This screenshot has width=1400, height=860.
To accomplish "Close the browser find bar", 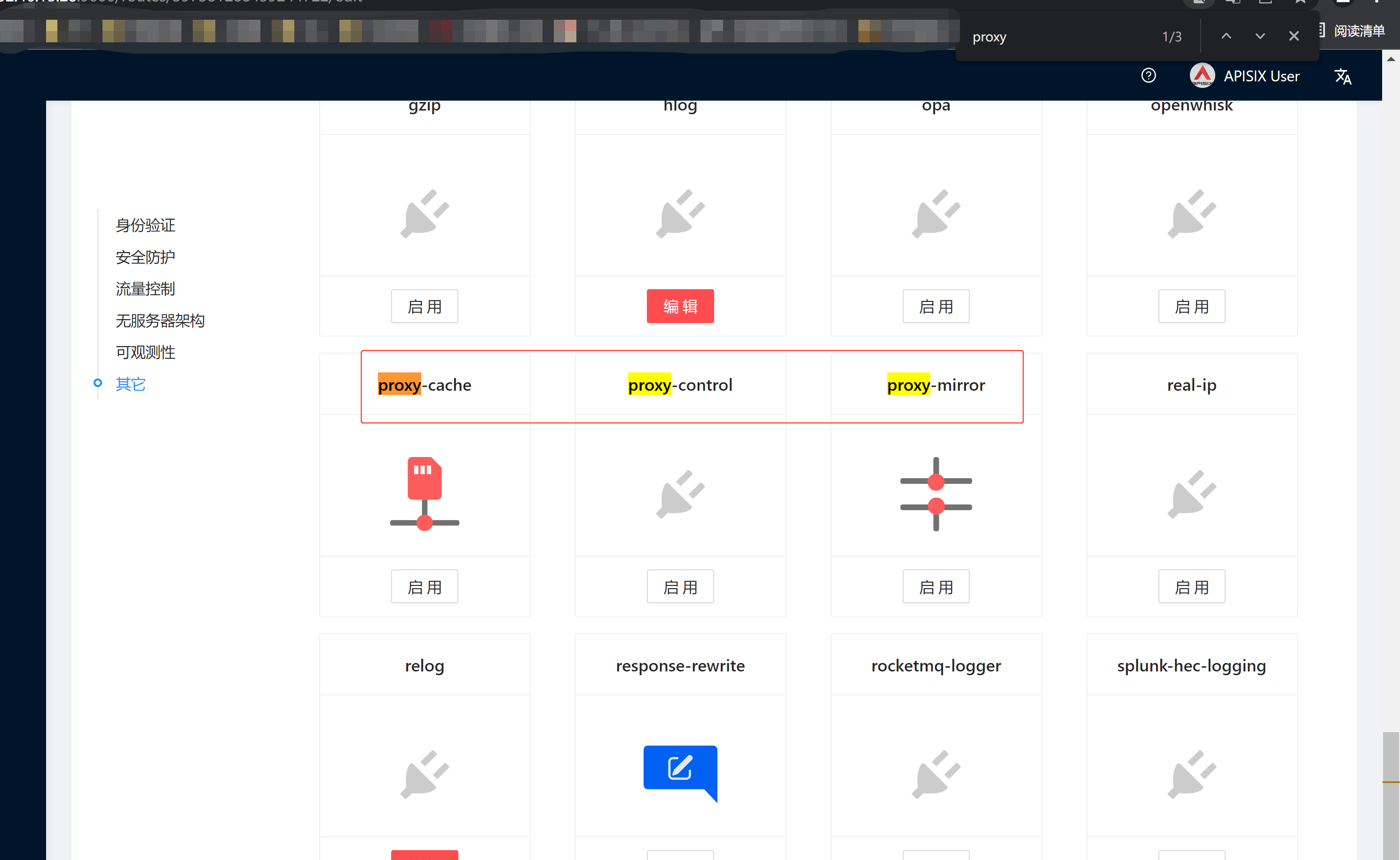I will (x=1294, y=36).
